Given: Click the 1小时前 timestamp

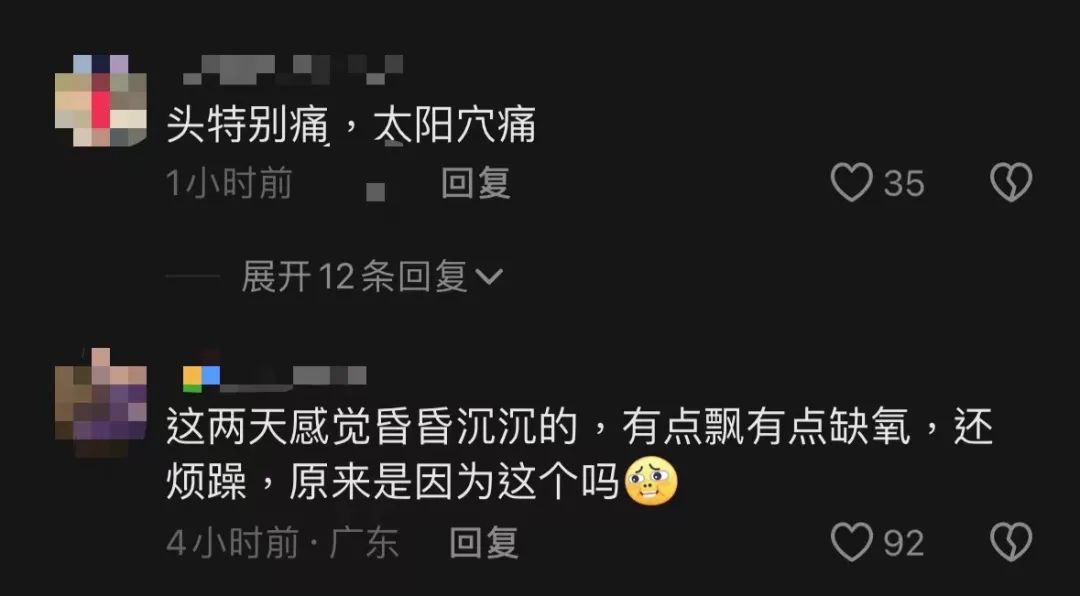Looking at the screenshot, I should [x=229, y=183].
